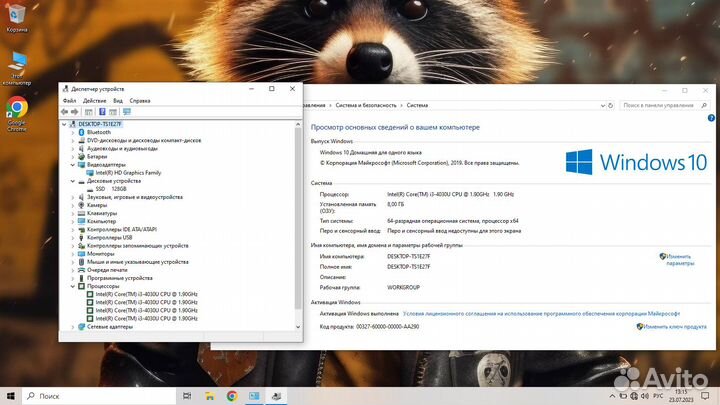Open the Microsoft license terms link

(x=541, y=314)
